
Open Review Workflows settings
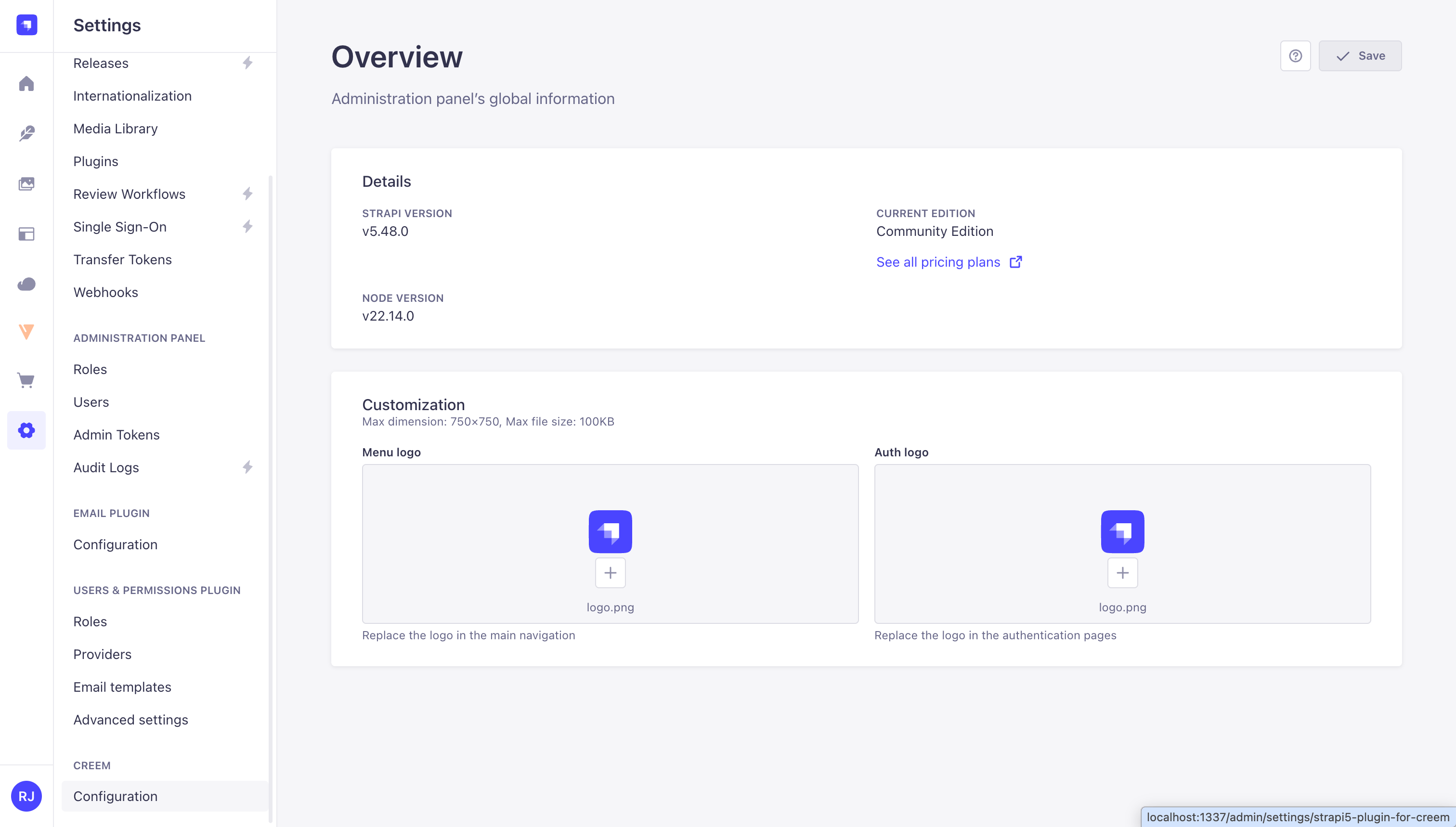(129, 194)
